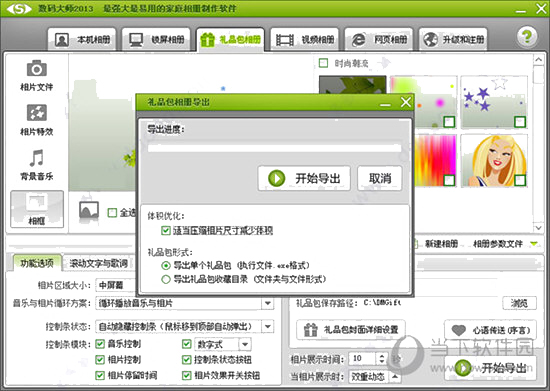Click frame list scrollbar down arrow

point(538,228)
